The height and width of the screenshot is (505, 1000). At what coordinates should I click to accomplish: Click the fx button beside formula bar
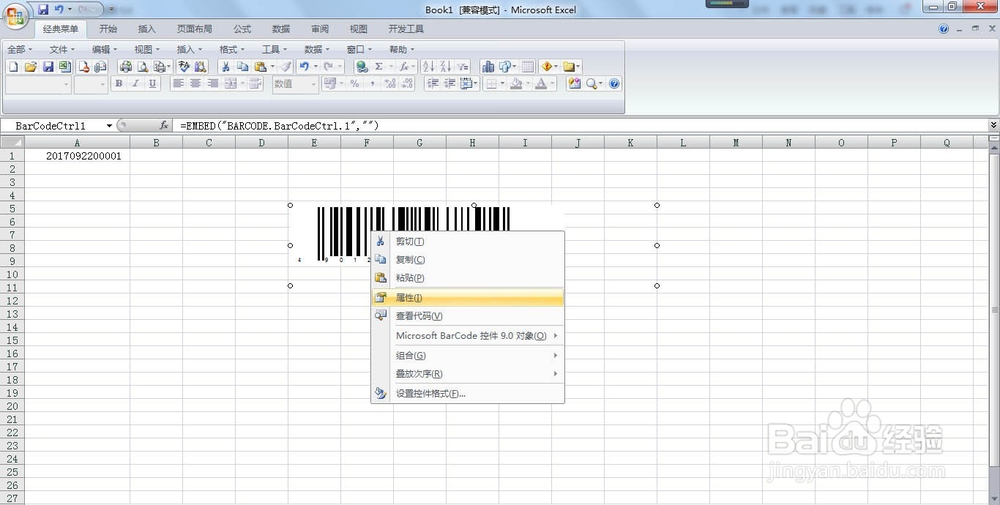[164, 126]
